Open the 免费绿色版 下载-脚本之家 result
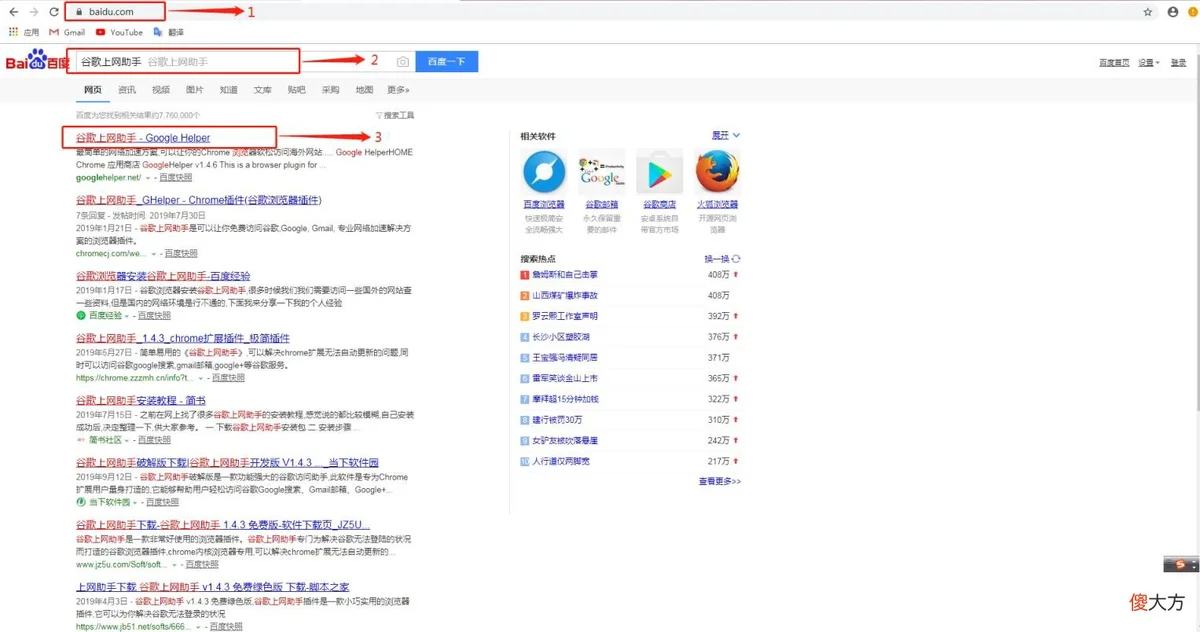The width and height of the screenshot is (1200, 632). pos(212,586)
